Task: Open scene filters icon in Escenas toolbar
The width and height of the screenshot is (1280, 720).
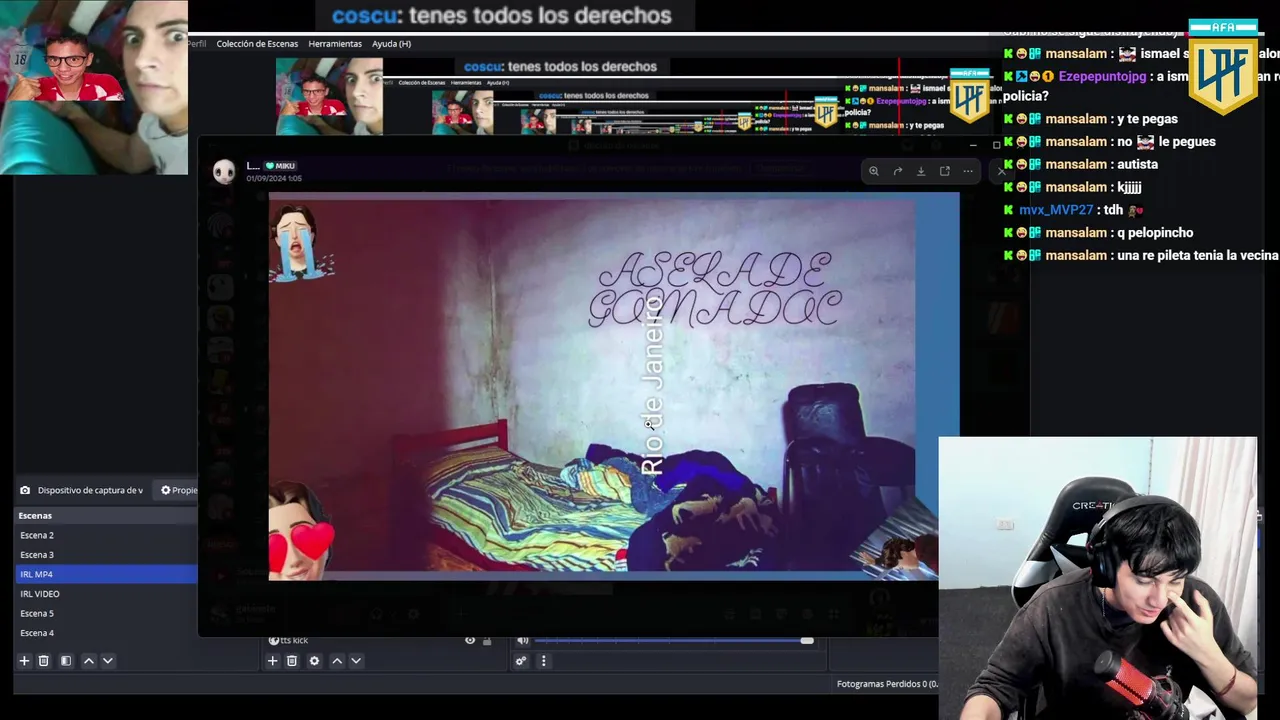Action: (x=66, y=661)
